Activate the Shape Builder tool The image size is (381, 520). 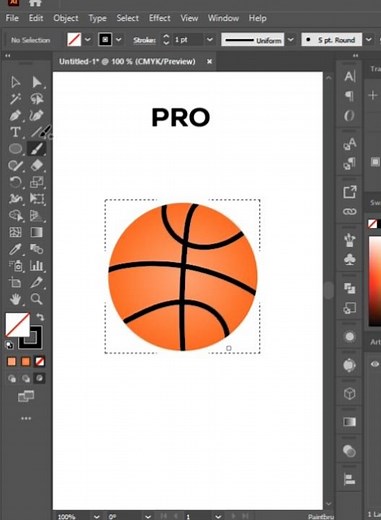click(15, 215)
